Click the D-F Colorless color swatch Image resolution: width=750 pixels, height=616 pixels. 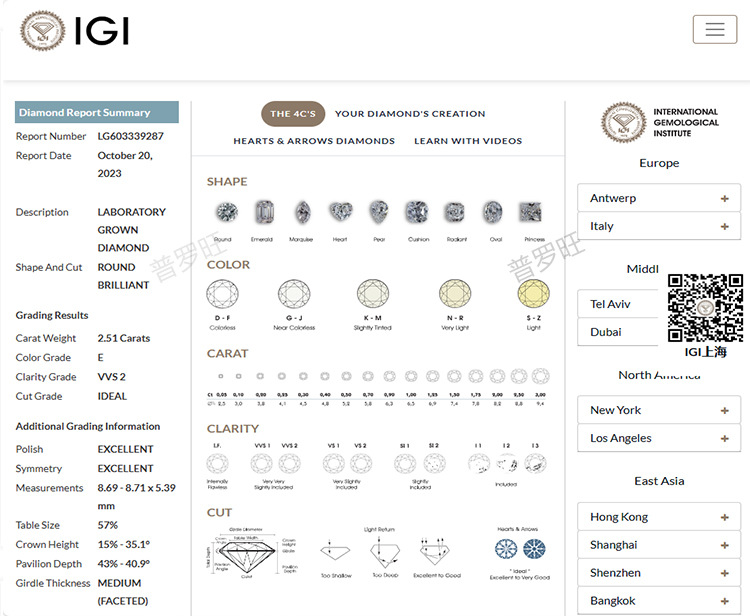(x=222, y=293)
